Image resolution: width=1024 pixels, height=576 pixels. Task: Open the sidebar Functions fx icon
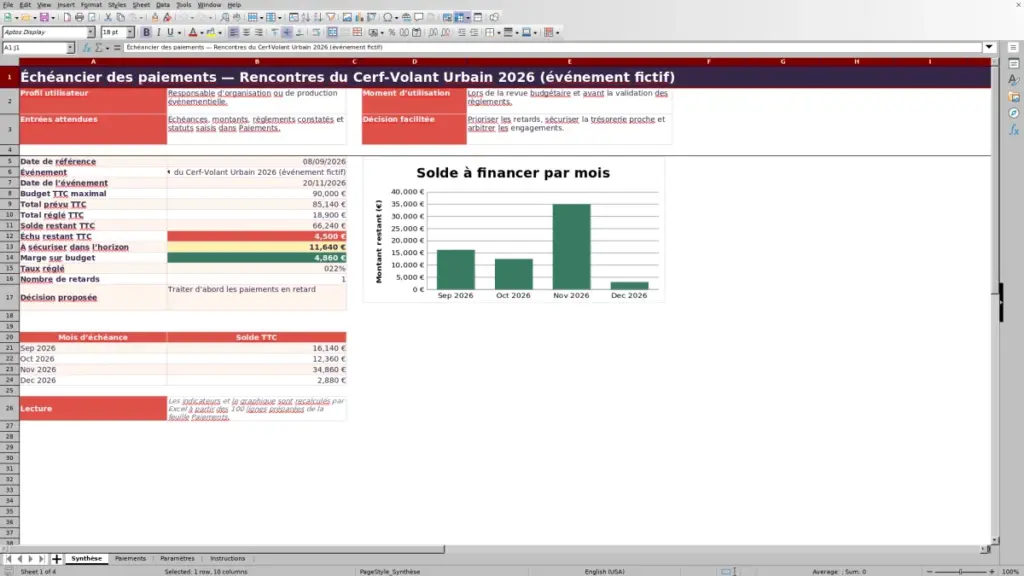tap(1014, 131)
